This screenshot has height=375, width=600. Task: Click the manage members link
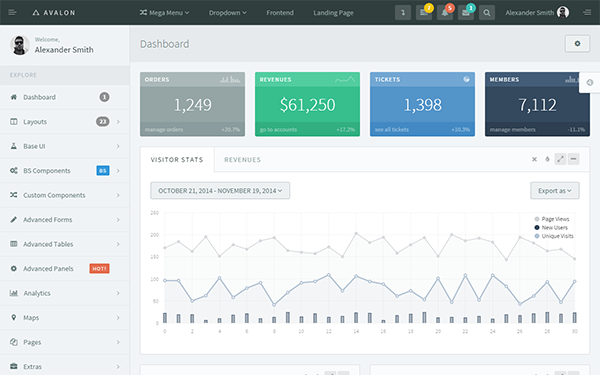coord(512,130)
